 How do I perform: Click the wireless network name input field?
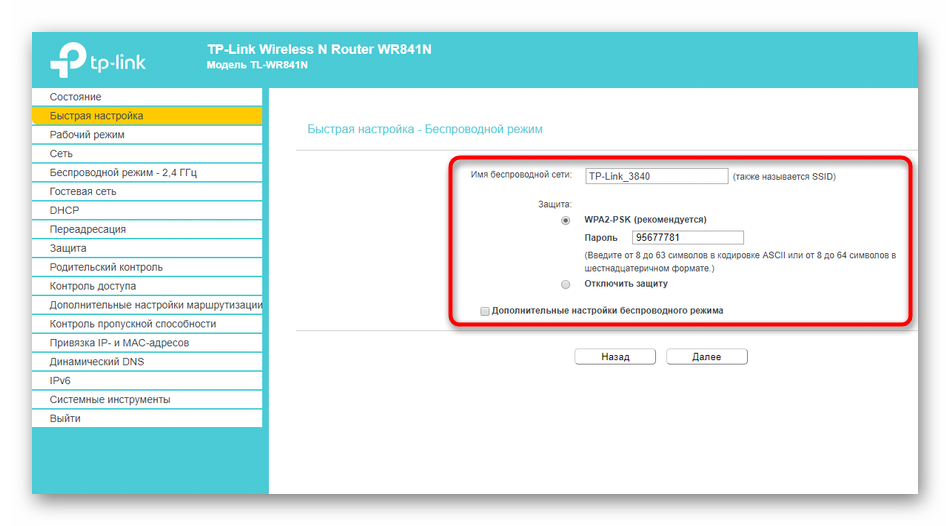click(x=657, y=176)
